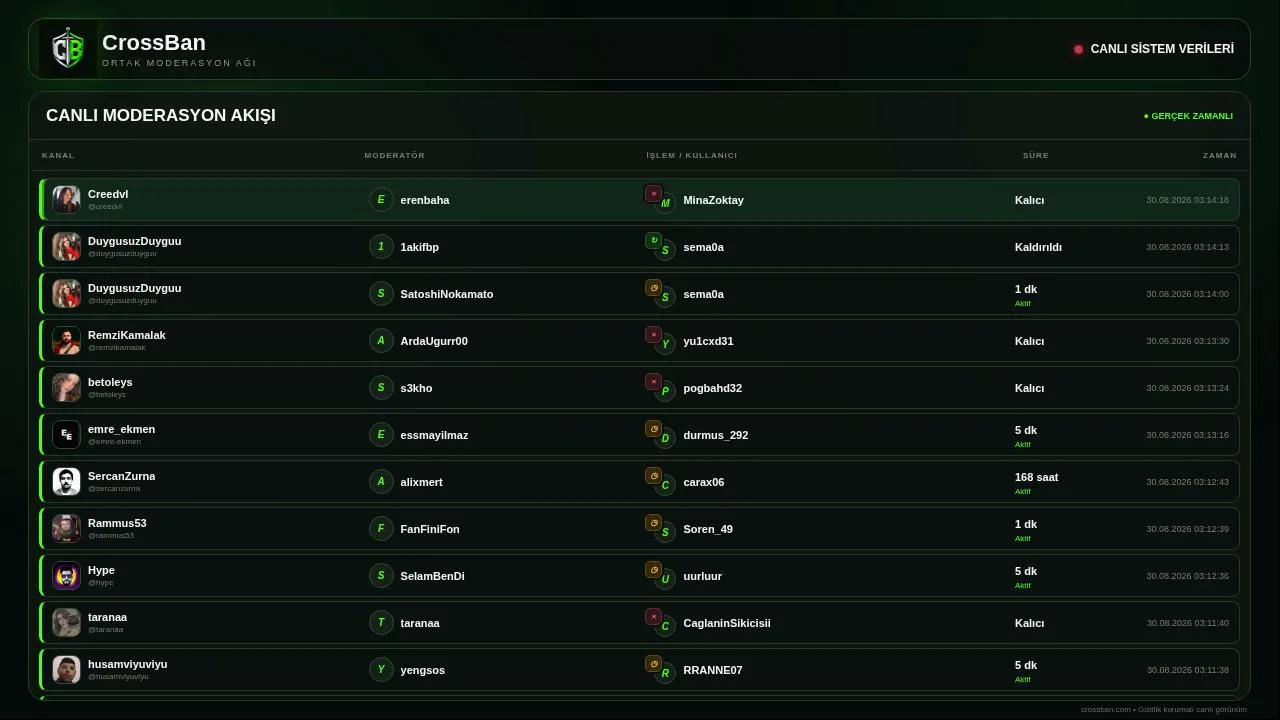The height and width of the screenshot is (720, 1280).
Task: Click the ban icon beside CaglaninSikicisii
Action: [653, 617]
